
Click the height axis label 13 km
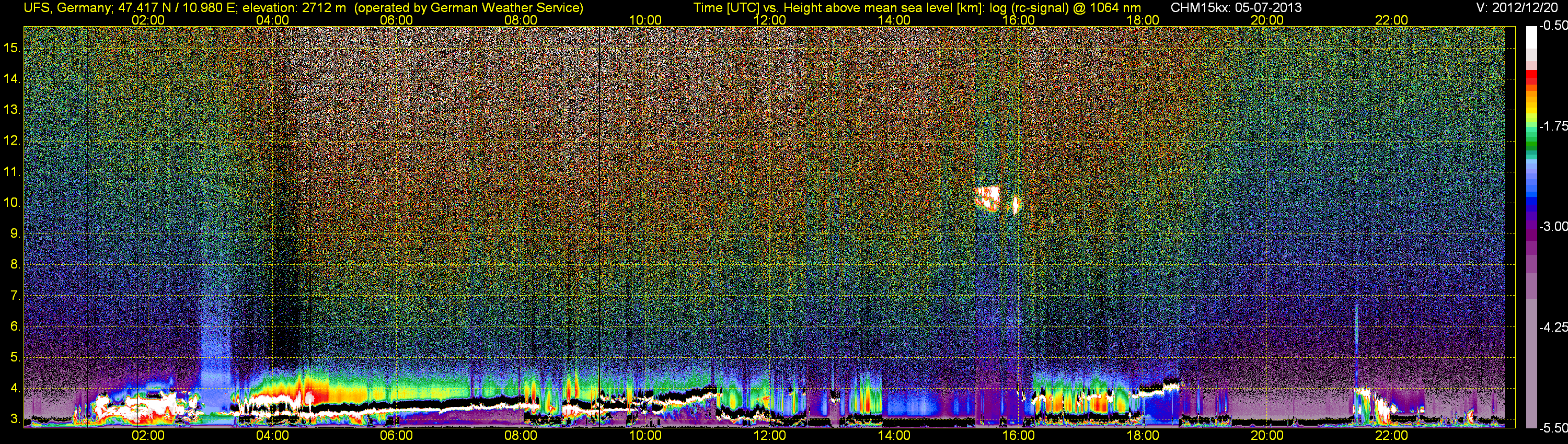(x=12, y=110)
